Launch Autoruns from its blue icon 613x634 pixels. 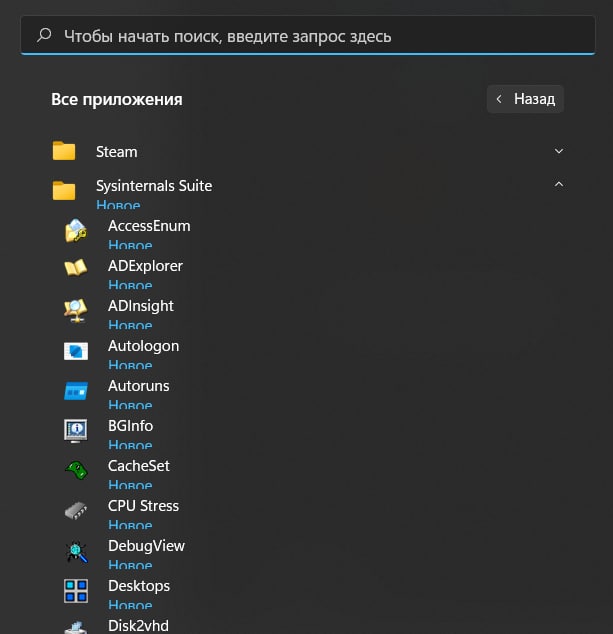click(x=76, y=391)
